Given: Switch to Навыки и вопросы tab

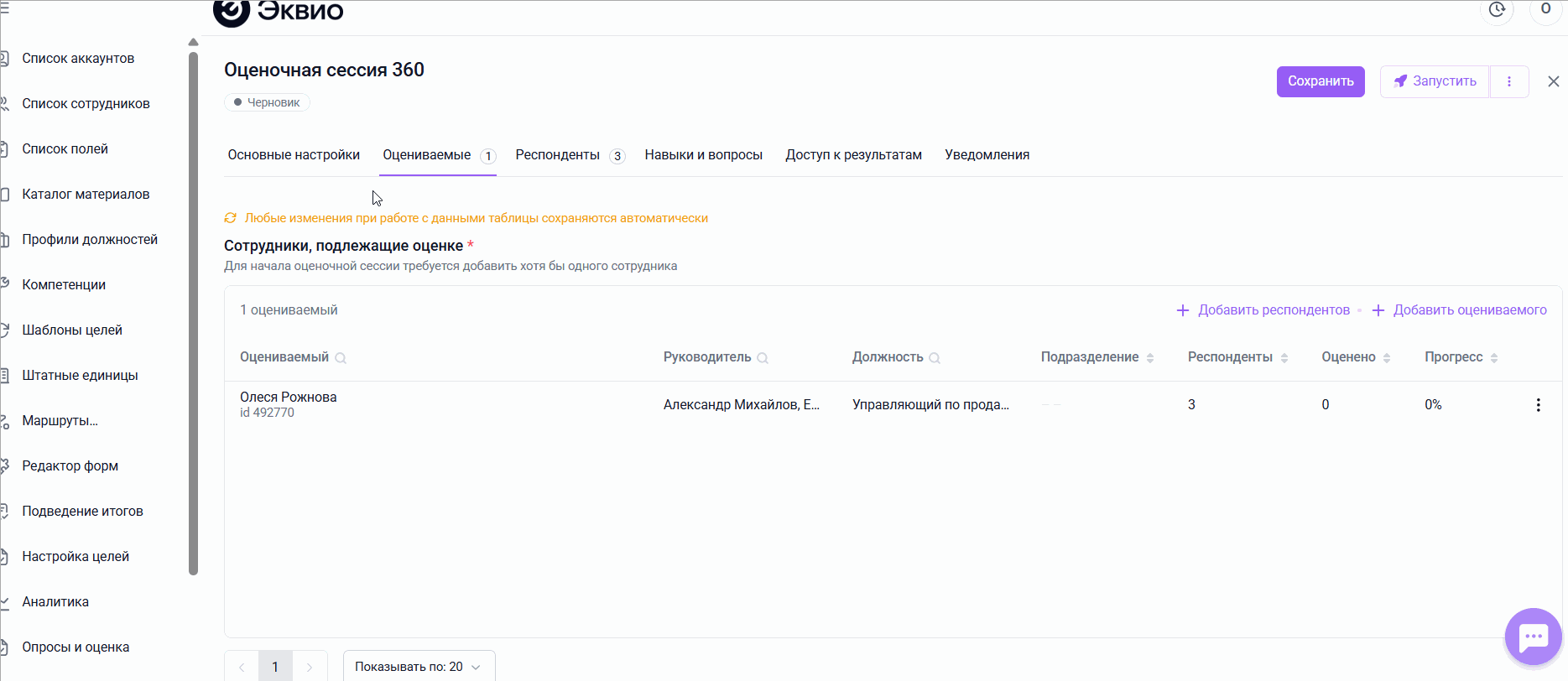Looking at the screenshot, I should 703,155.
